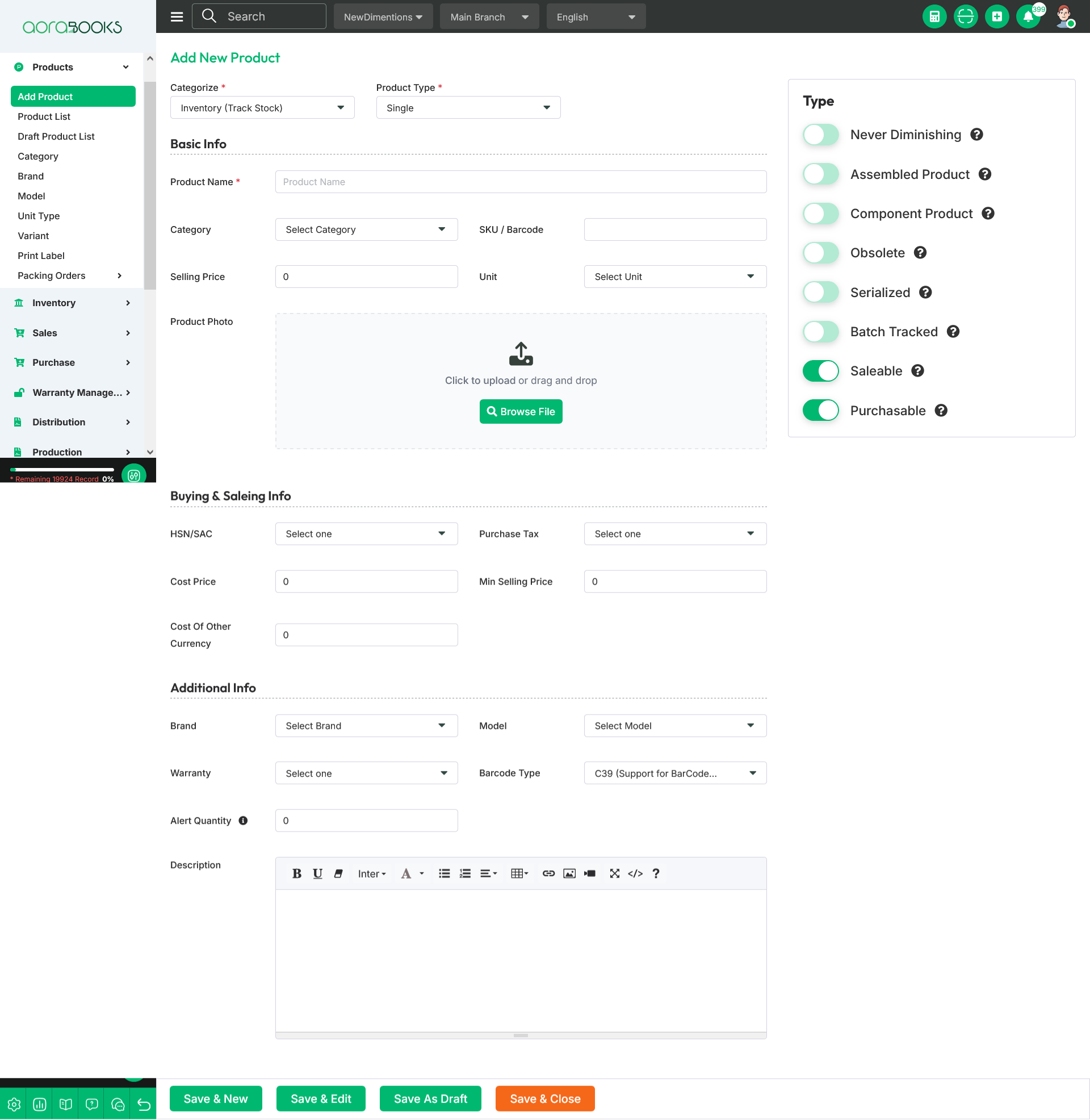The image size is (1090, 1120).
Task: Click the Save & Close button
Action: coord(545,1099)
